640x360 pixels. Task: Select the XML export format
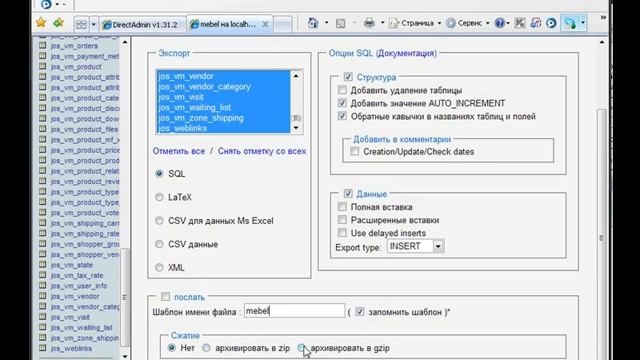pos(159,268)
